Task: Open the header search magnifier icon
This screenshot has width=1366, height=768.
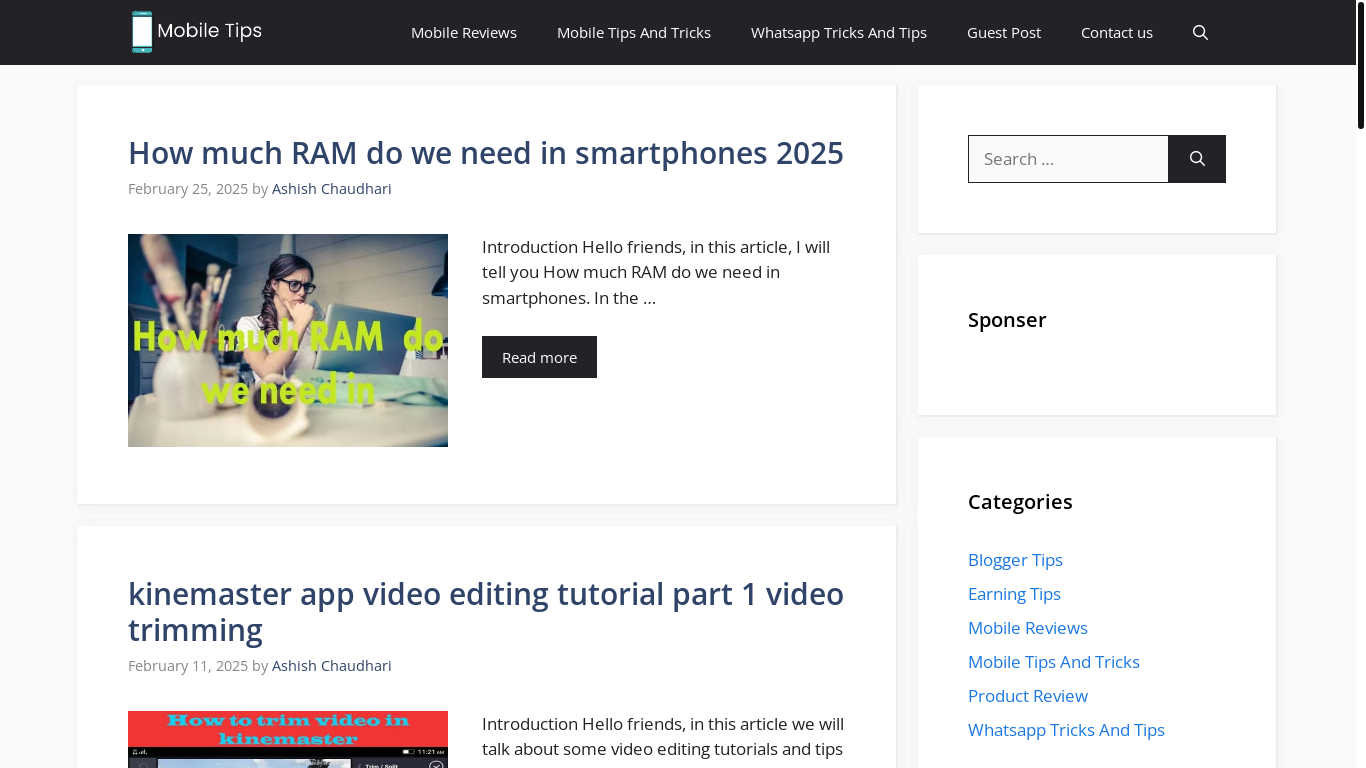Action: (1200, 33)
